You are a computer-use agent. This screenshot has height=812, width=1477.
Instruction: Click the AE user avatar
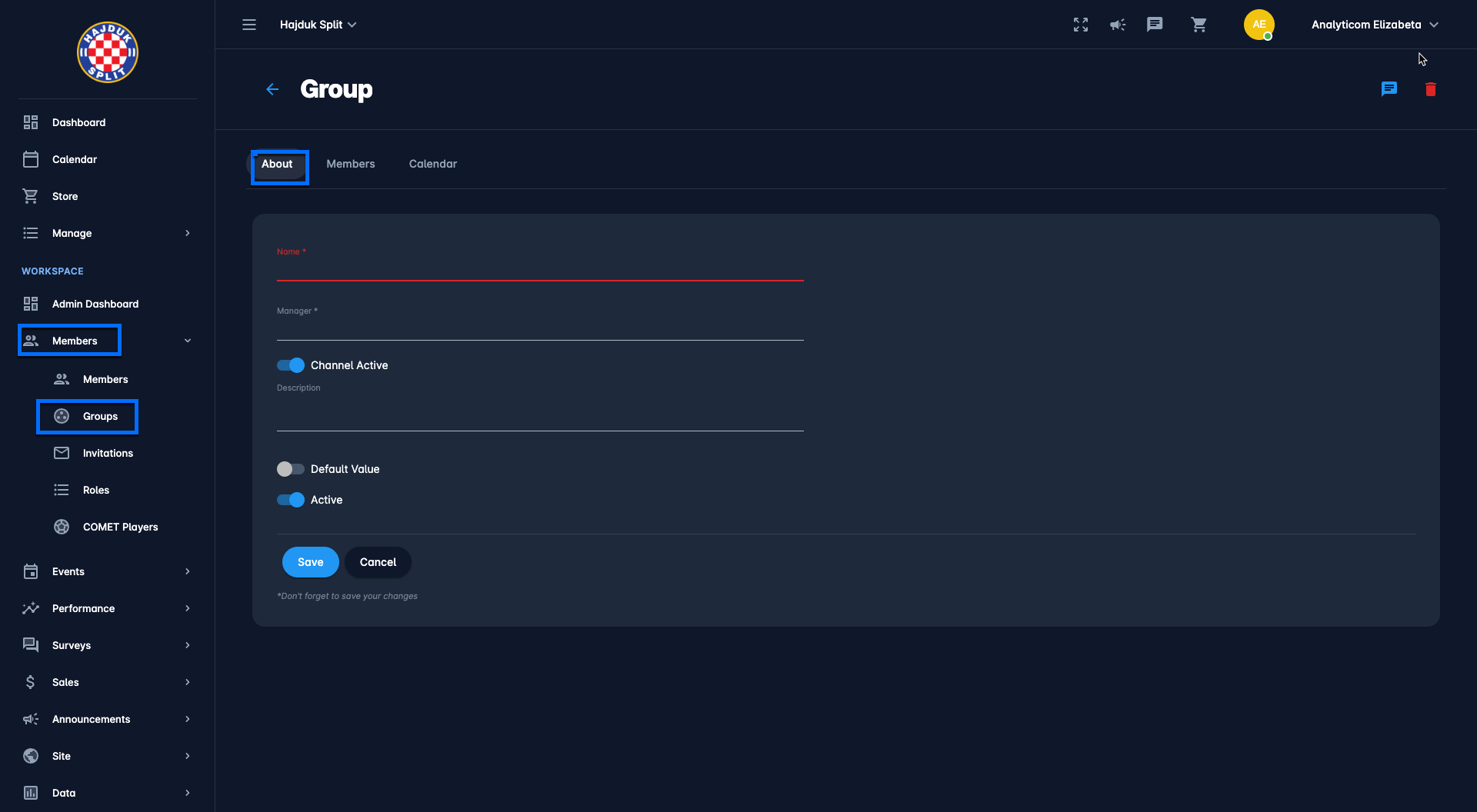(x=1259, y=25)
